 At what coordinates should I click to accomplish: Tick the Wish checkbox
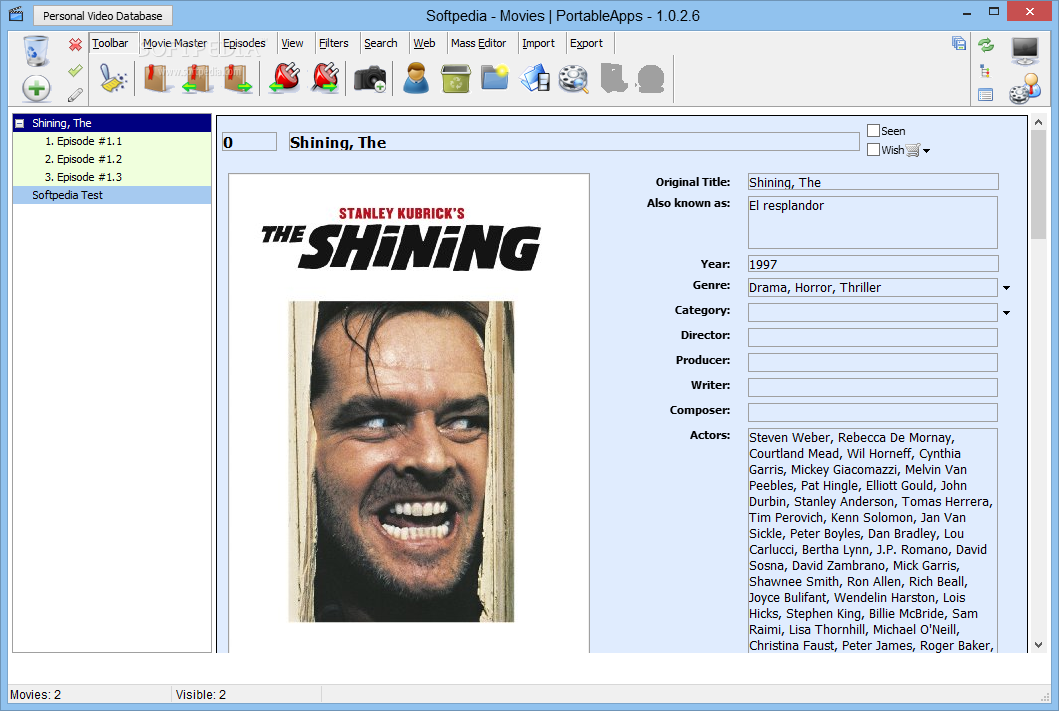873,149
